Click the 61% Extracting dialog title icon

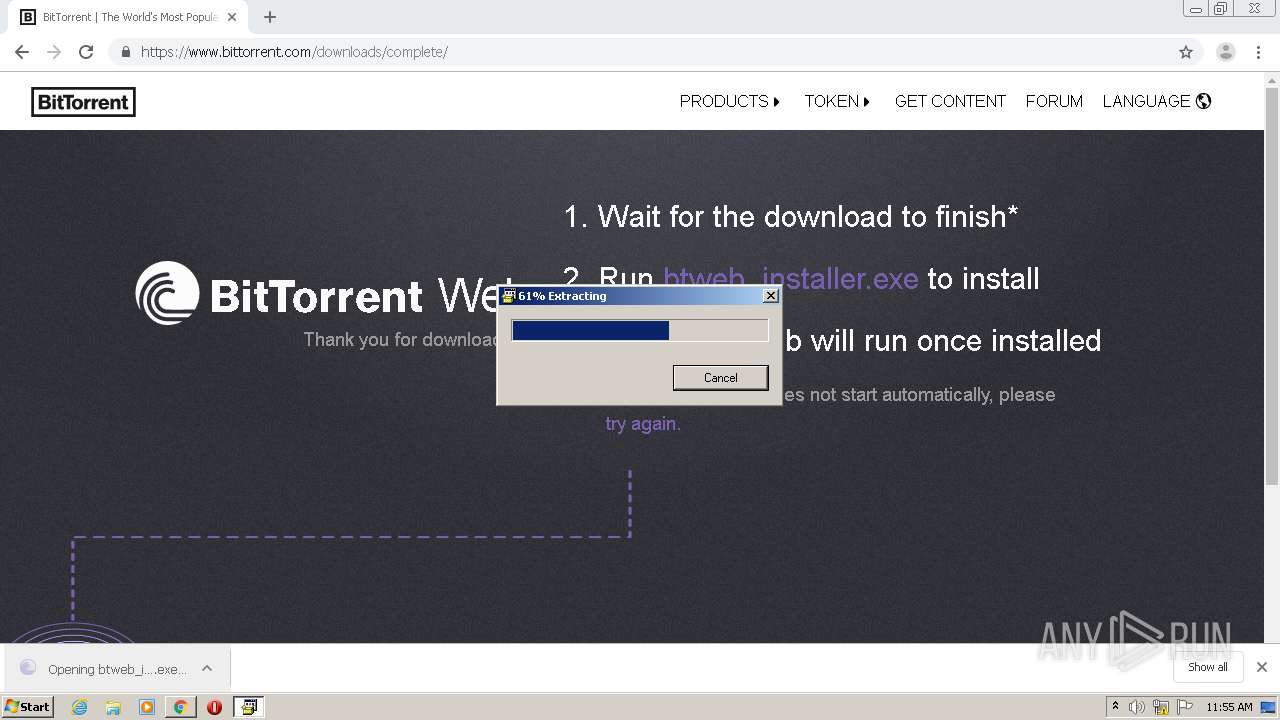508,296
